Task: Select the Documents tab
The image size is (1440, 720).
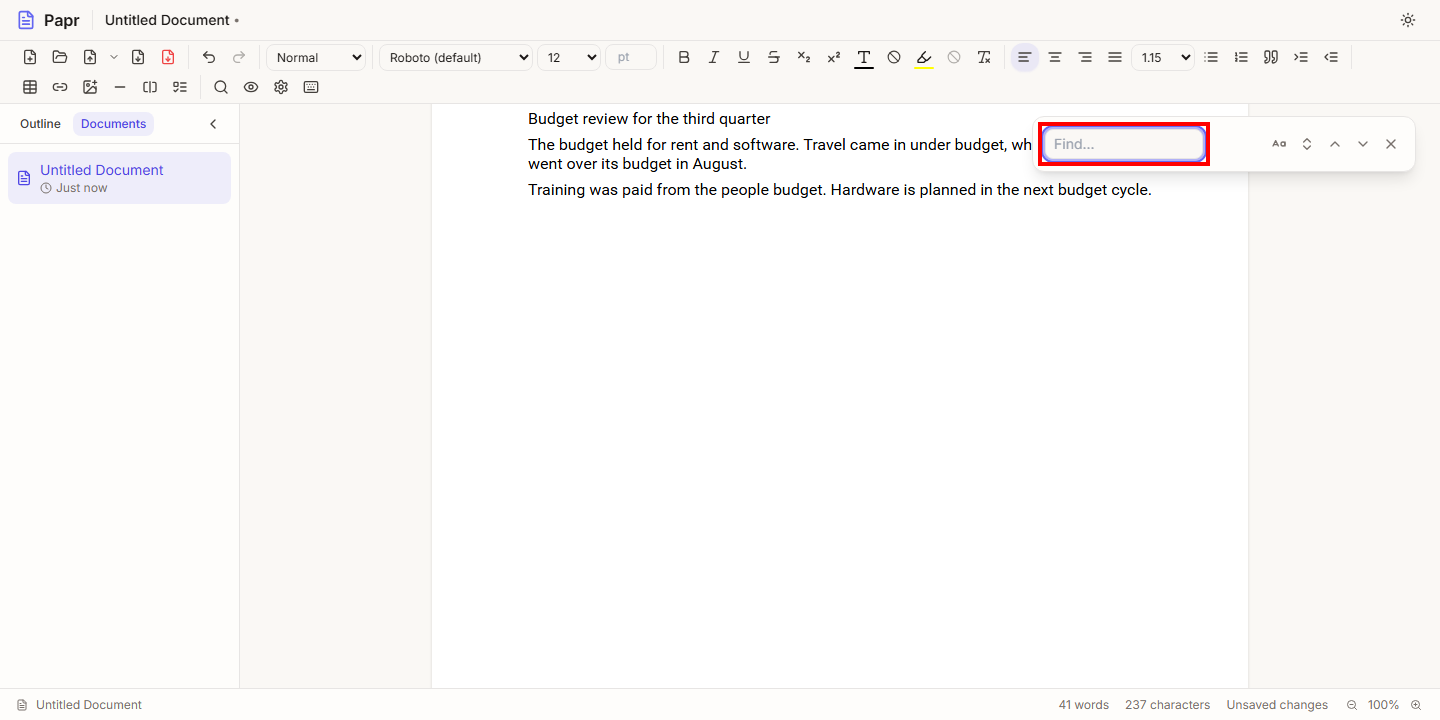Action: (x=114, y=124)
